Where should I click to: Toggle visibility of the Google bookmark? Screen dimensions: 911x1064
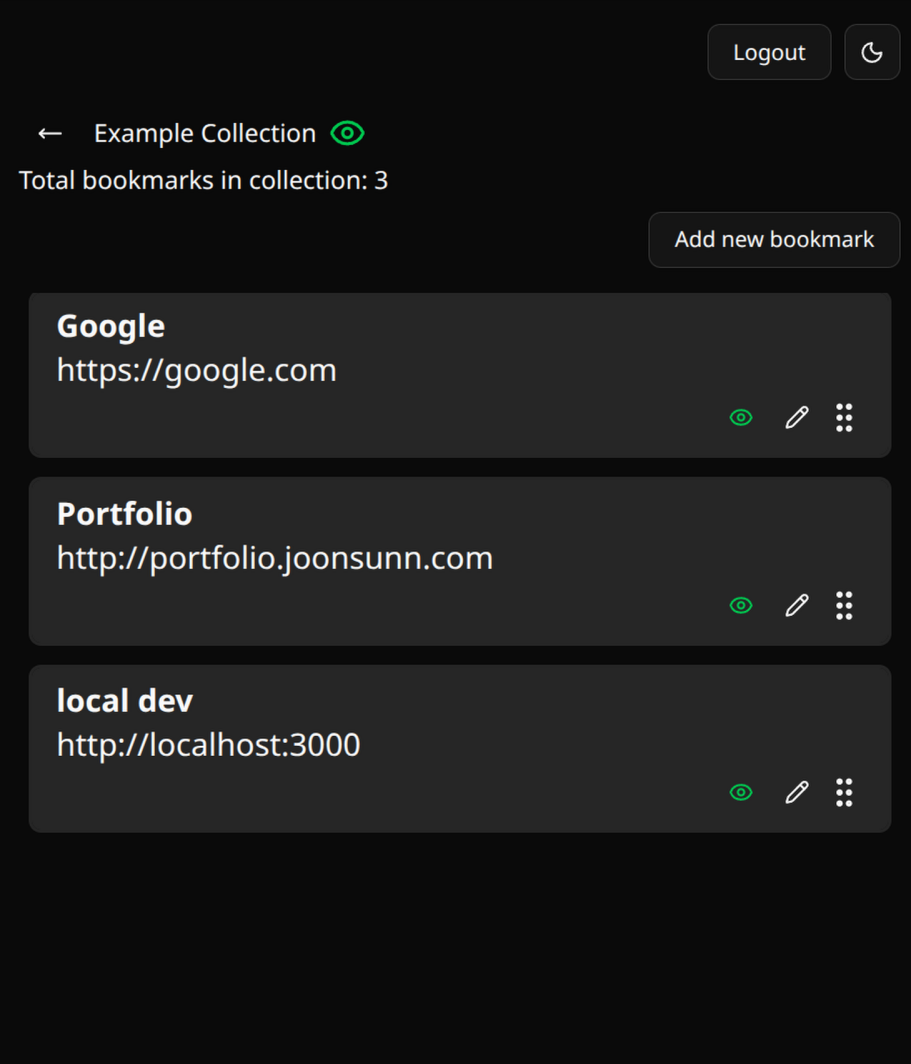[740, 417]
